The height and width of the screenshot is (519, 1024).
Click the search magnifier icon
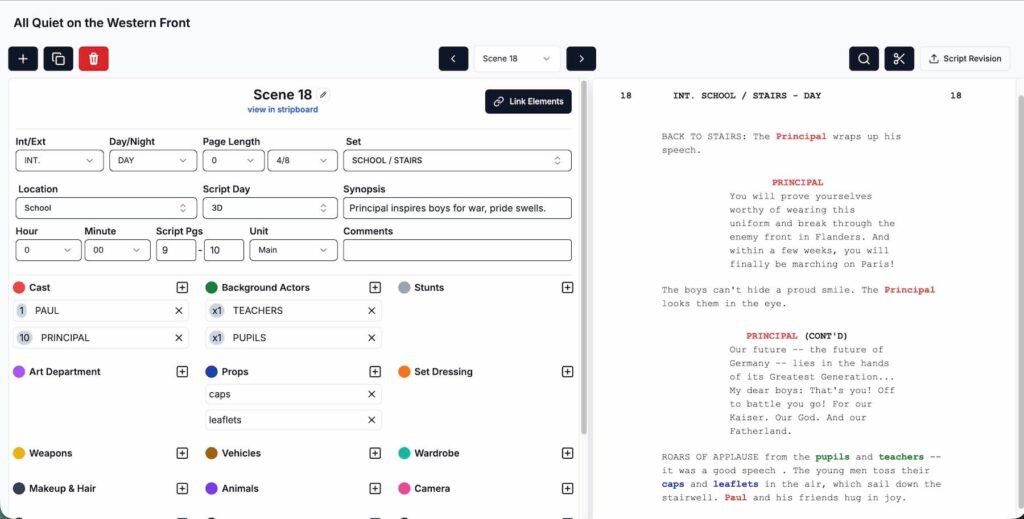pyautogui.click(x=864, y=59)
